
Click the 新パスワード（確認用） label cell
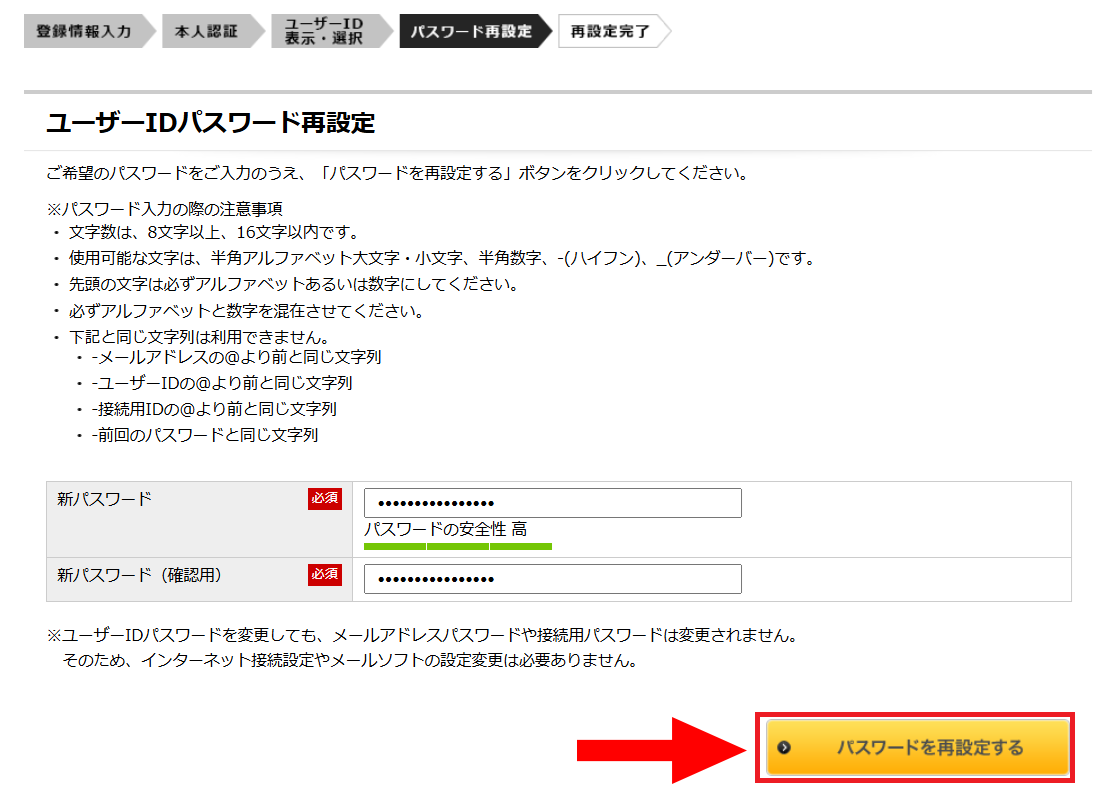click(x=139, y=575)
